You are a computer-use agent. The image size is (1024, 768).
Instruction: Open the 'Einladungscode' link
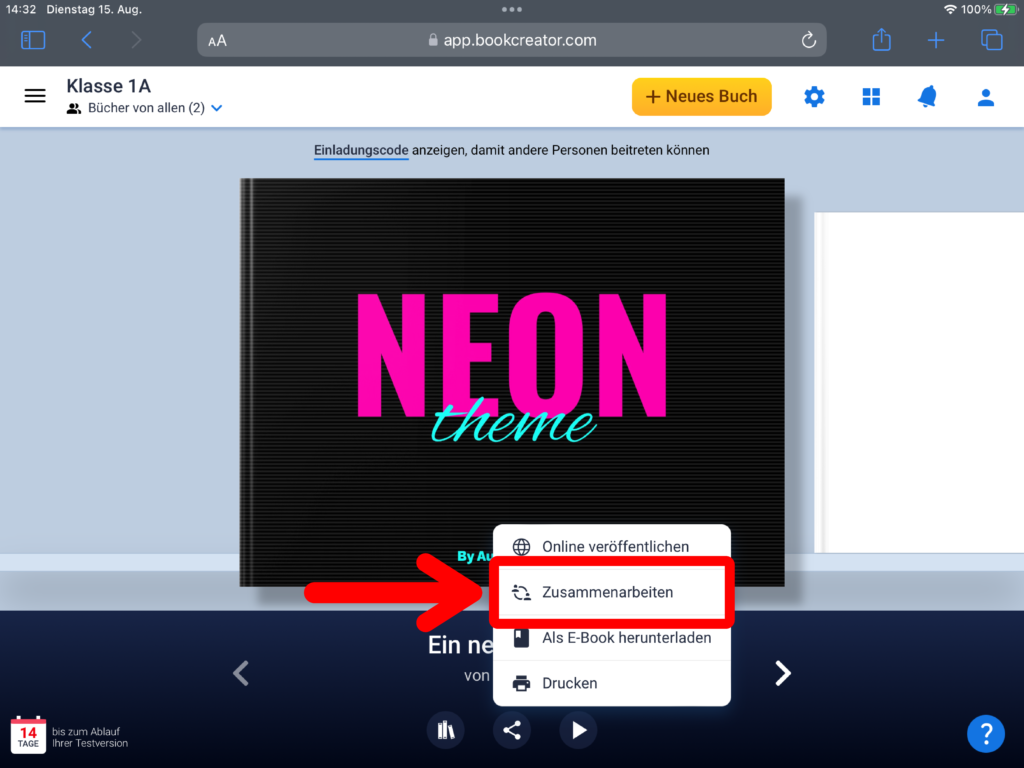(361, 150)
